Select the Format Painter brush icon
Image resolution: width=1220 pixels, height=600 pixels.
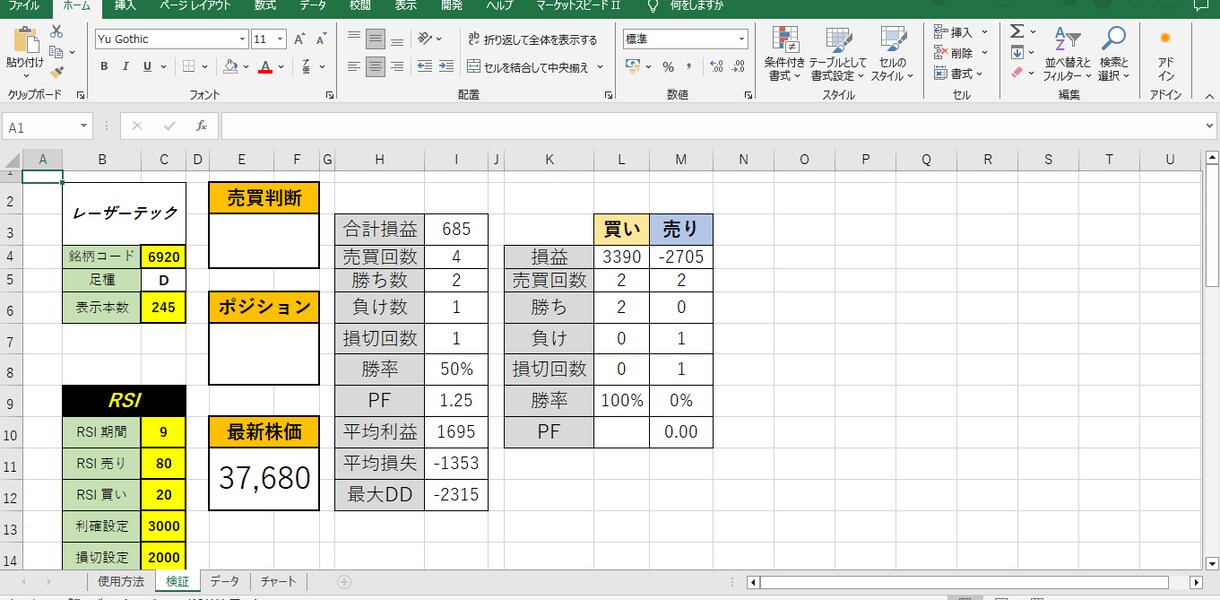pyautogui.click(x=56, y=71)
